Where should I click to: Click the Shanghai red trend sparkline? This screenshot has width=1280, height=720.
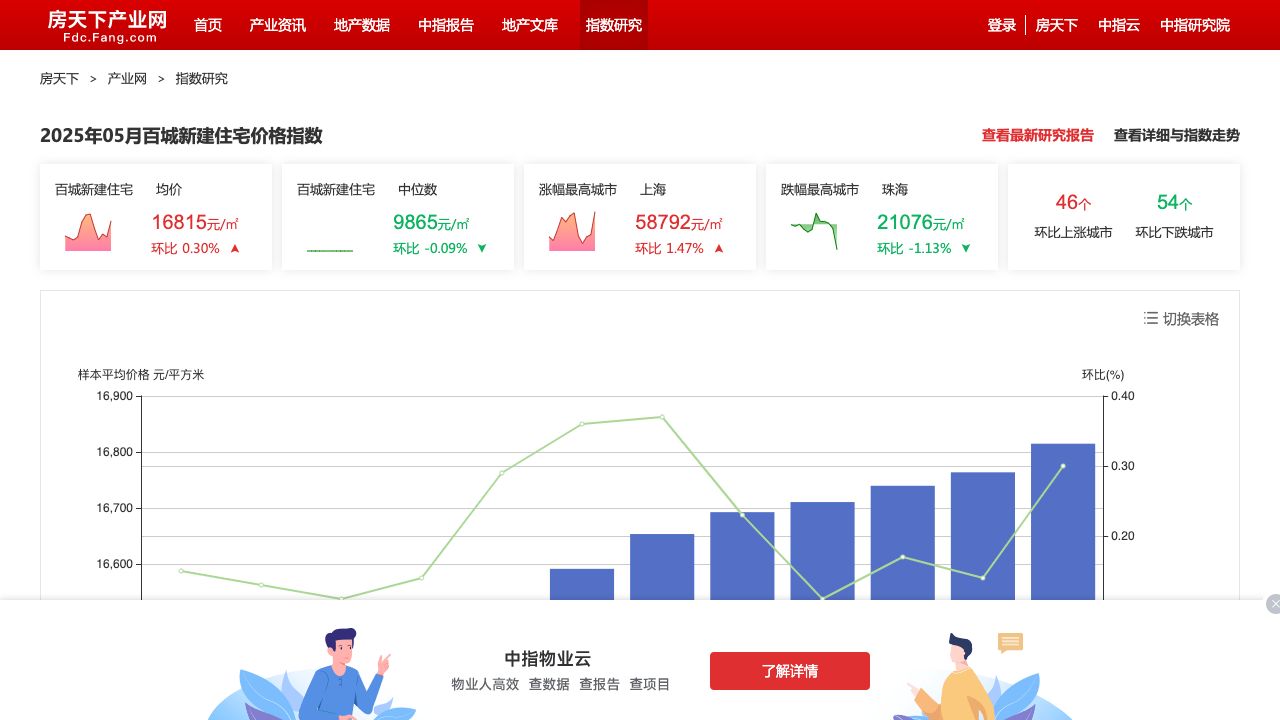tap(572, 231)
